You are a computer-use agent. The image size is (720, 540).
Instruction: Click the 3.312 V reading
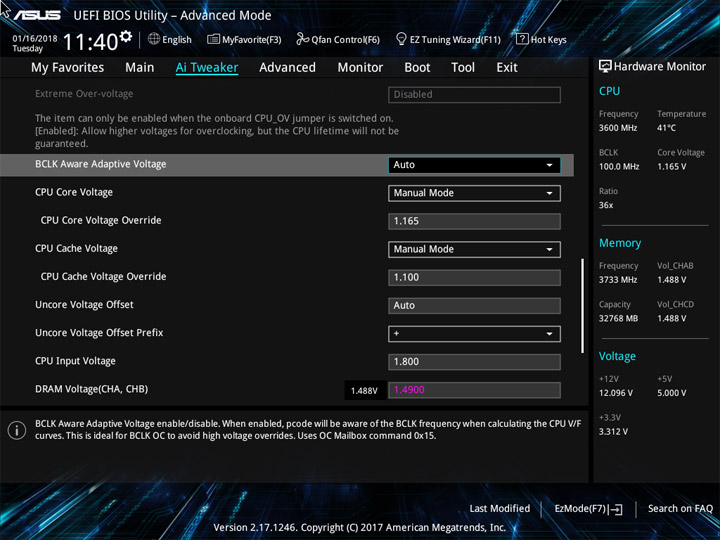(x=613, y=432)
